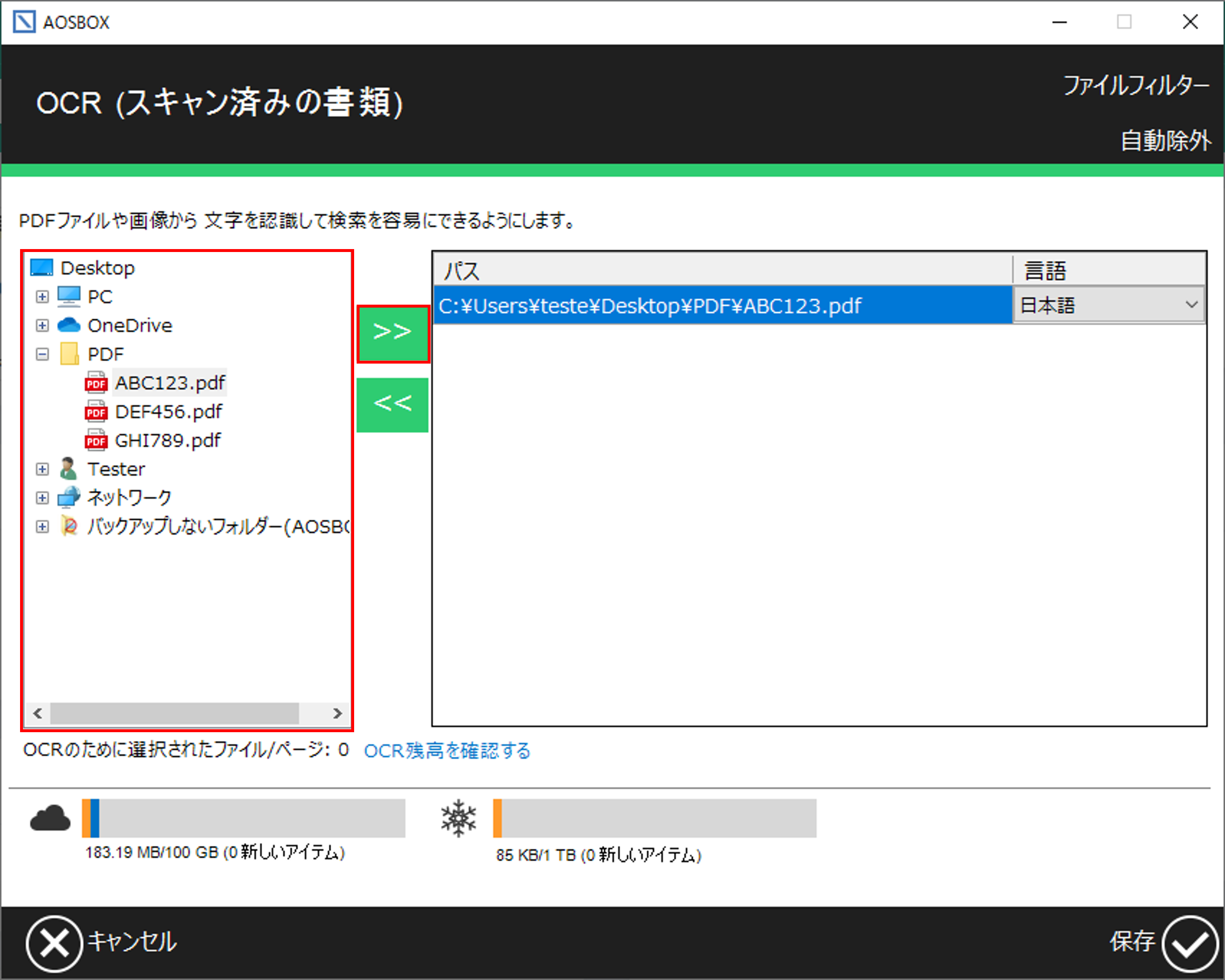The image size is (1225, 980).
Task: Close the AOSBOX window
Action: tap(1190, 22)
